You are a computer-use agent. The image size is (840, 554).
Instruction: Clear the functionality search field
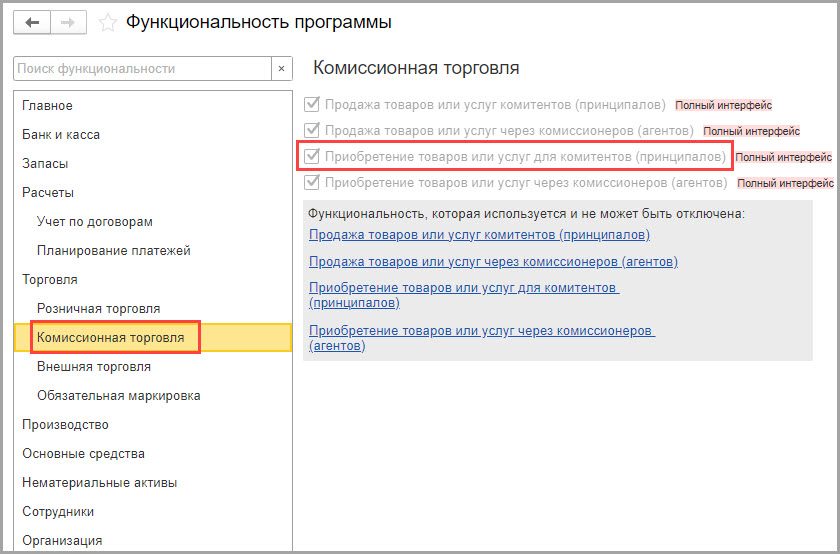[281, 69]
